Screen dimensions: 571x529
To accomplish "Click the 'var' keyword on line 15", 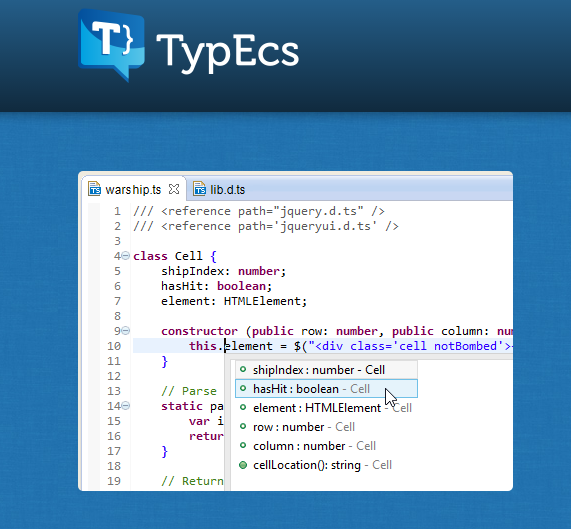I will tap(199, 421).
